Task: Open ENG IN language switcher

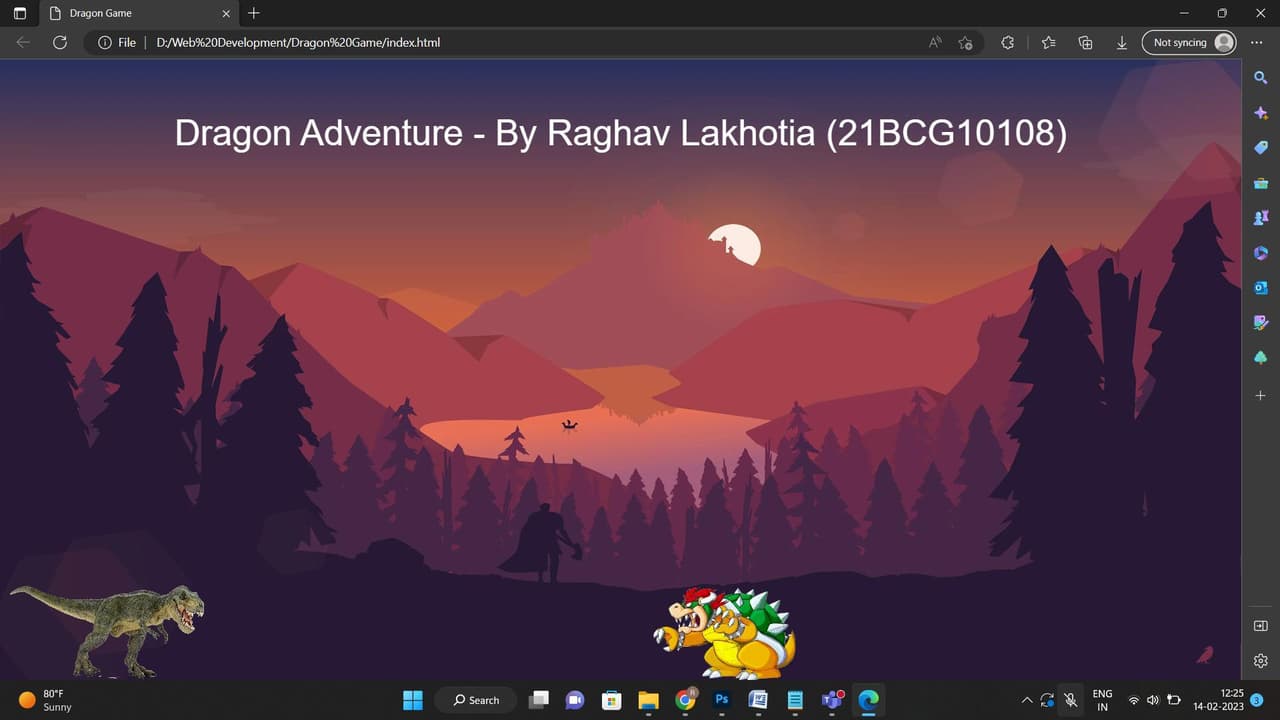Action: (x=1102, y=700)
